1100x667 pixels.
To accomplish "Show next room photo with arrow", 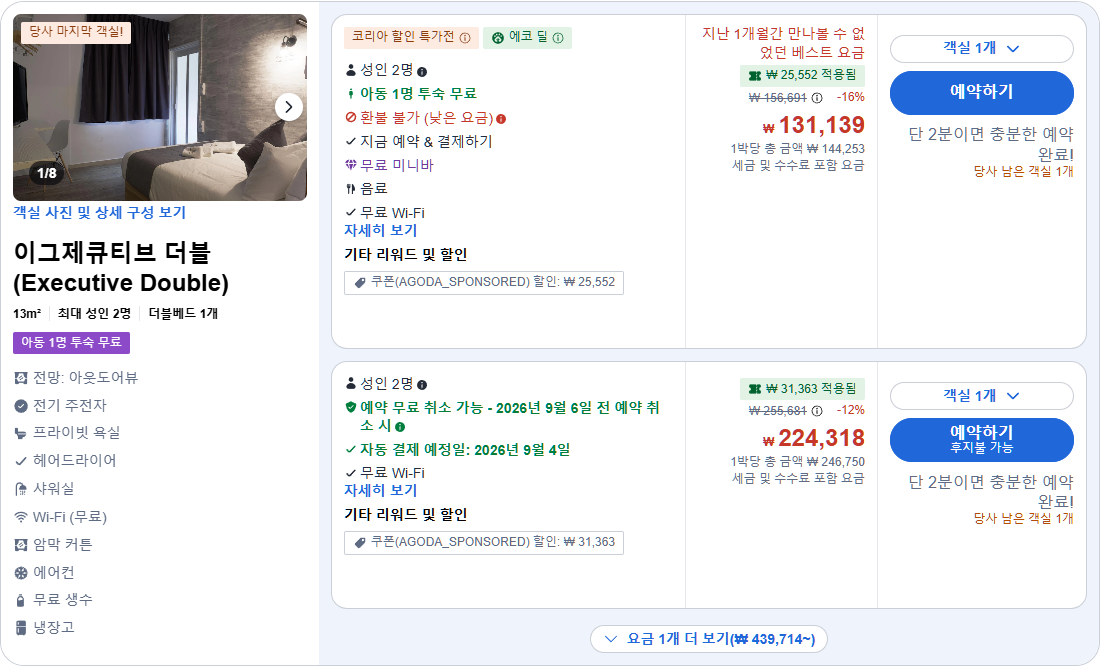I will pos(288,107).
